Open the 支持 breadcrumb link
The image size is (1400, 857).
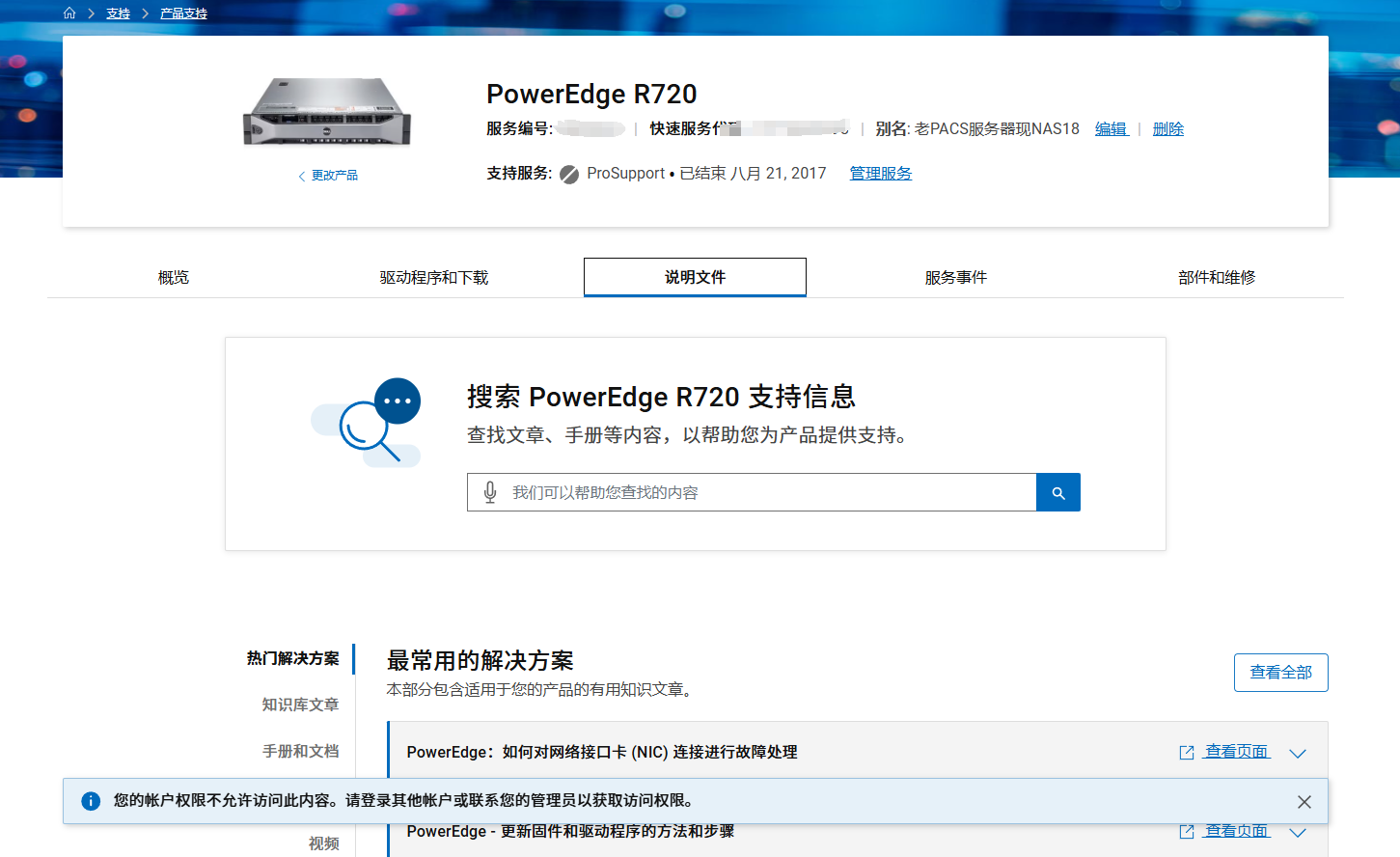(x=118, y=14)
